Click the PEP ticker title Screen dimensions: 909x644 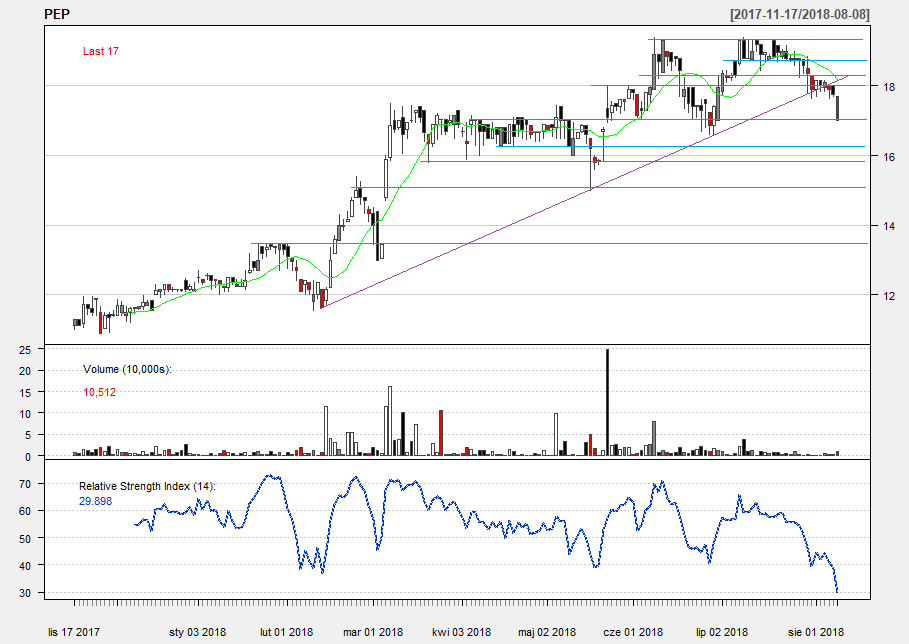click(57, 14)
